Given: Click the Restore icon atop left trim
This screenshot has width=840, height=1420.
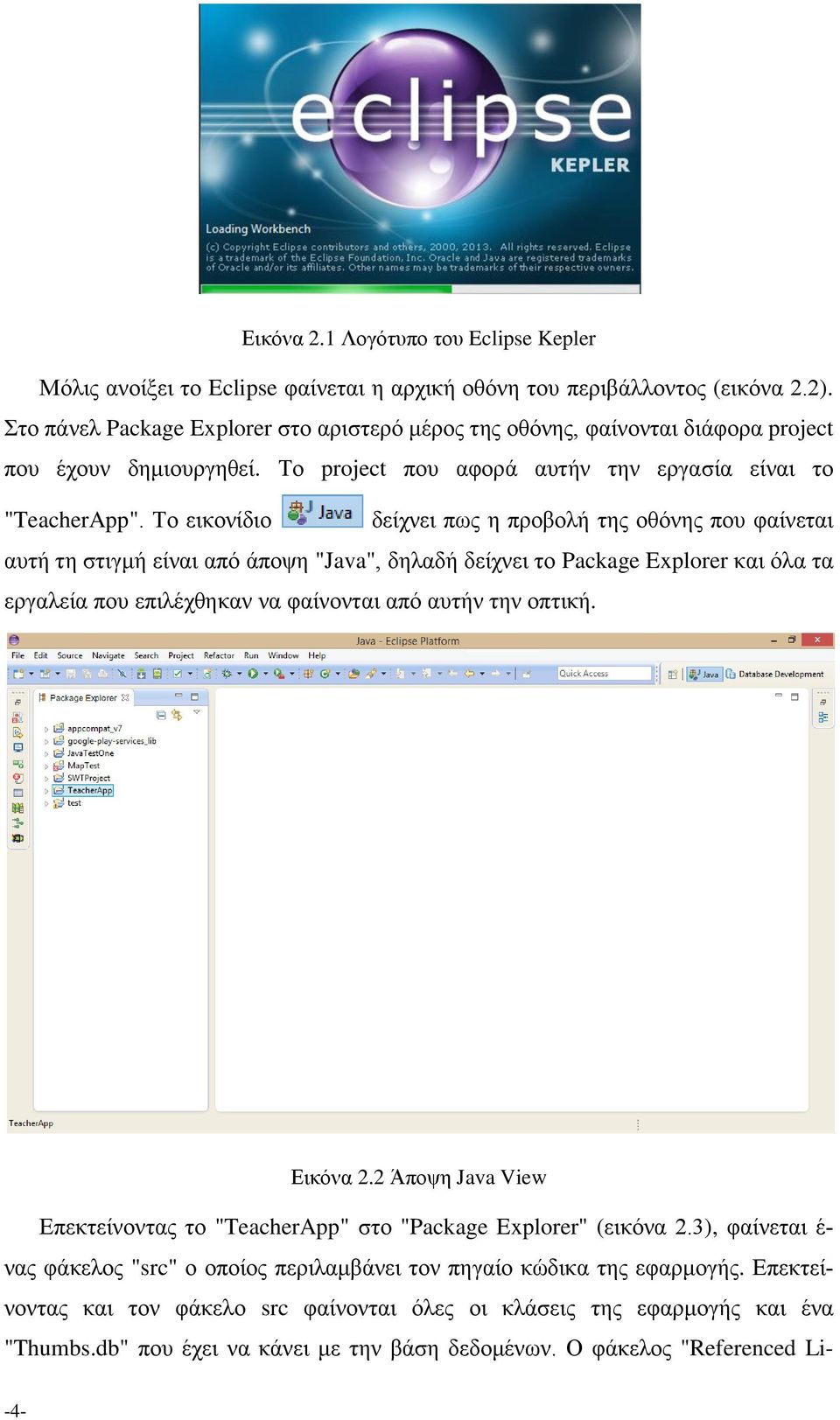Looking at the screenshot, I should pyautogui.click(x=17, y=703).
